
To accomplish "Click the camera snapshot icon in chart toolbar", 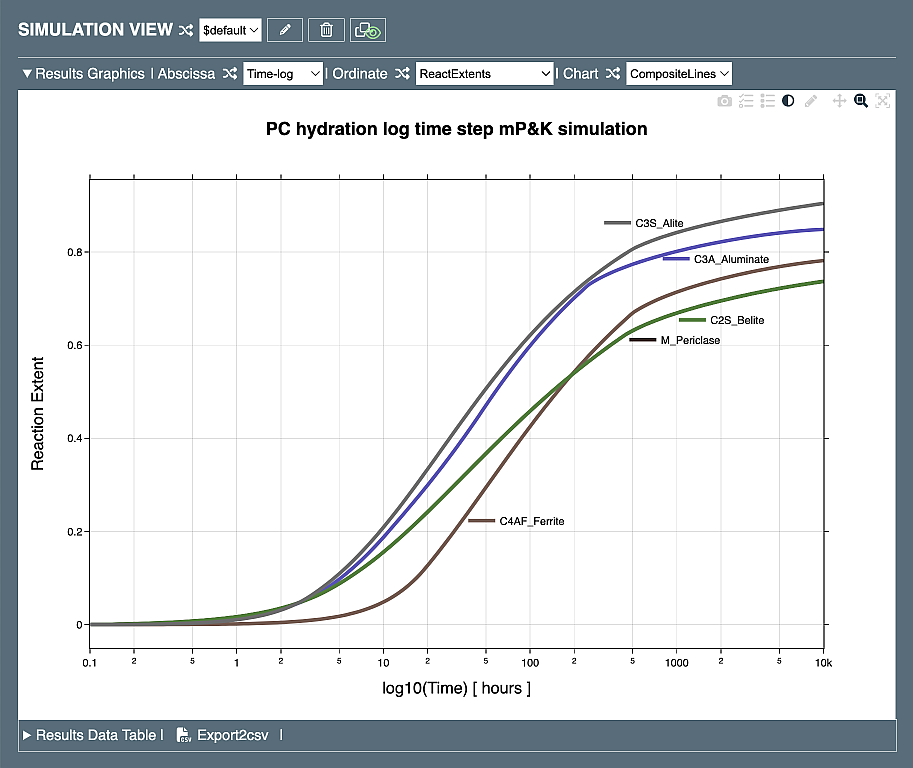I will (x=725, y=101).
